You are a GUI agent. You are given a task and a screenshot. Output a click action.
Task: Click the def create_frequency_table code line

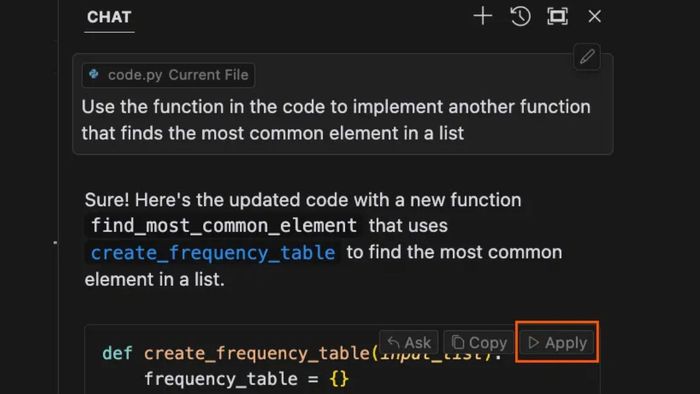click(x=302, y=353)
